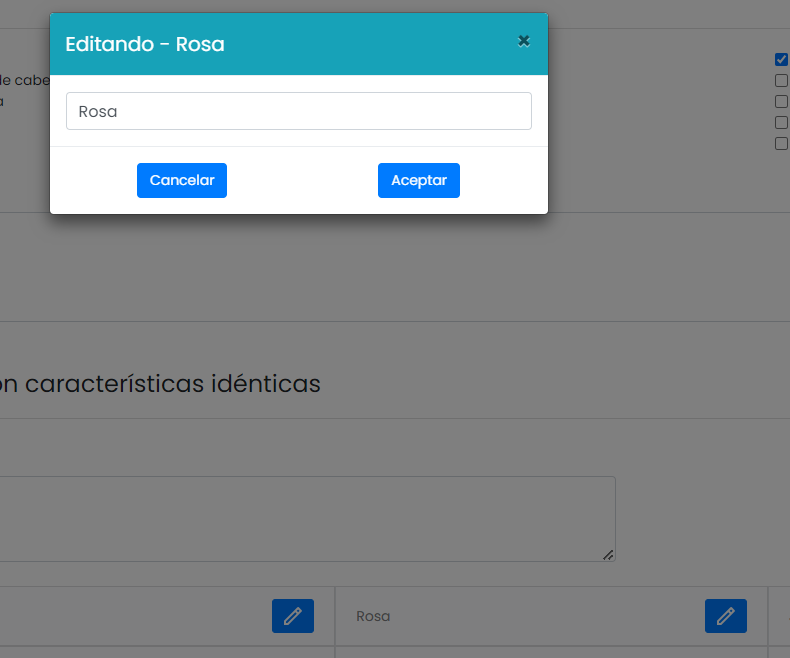The width and height of the screenshot is (790, 658).
Task: Click the pencil edit icon beside Rosa
Action: [x=725, y=616]
